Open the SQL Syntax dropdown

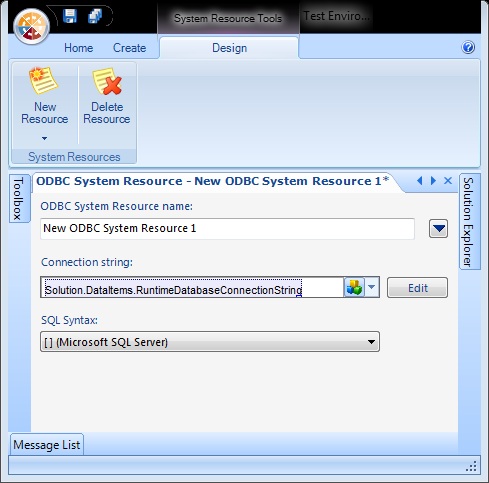pos(210,342)
